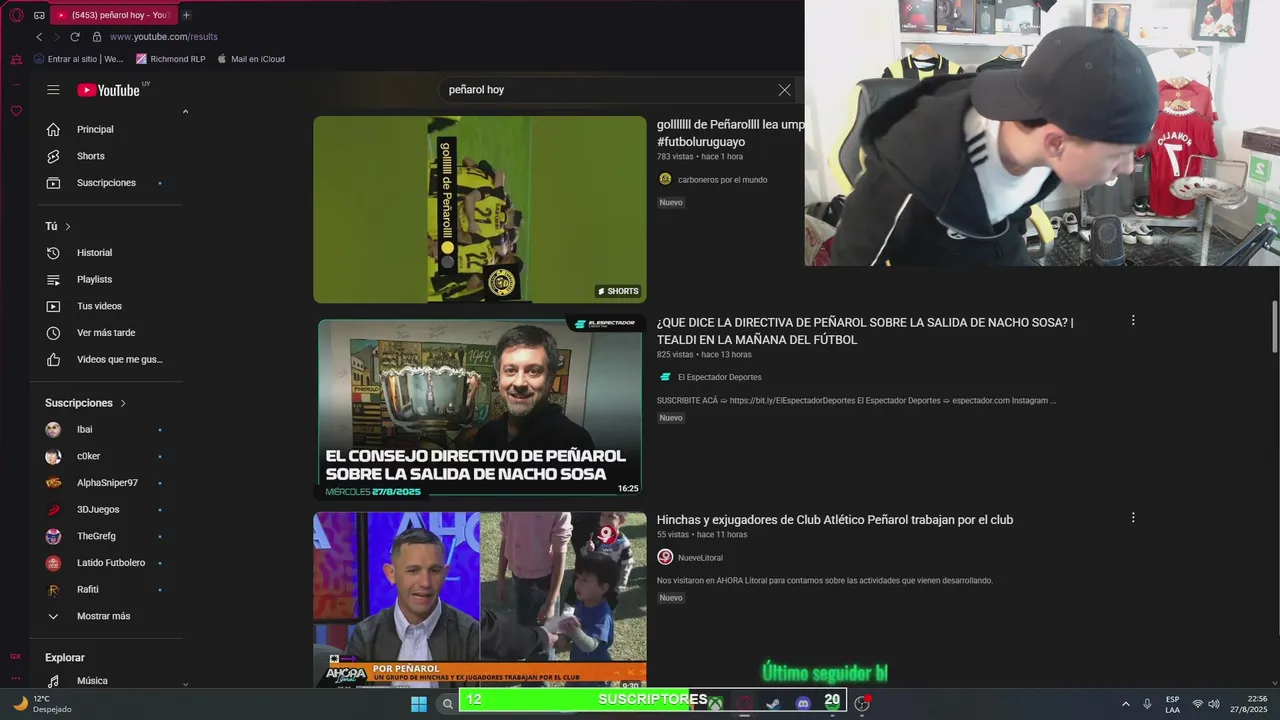Reload the YouTube results page

coord(75,37)
